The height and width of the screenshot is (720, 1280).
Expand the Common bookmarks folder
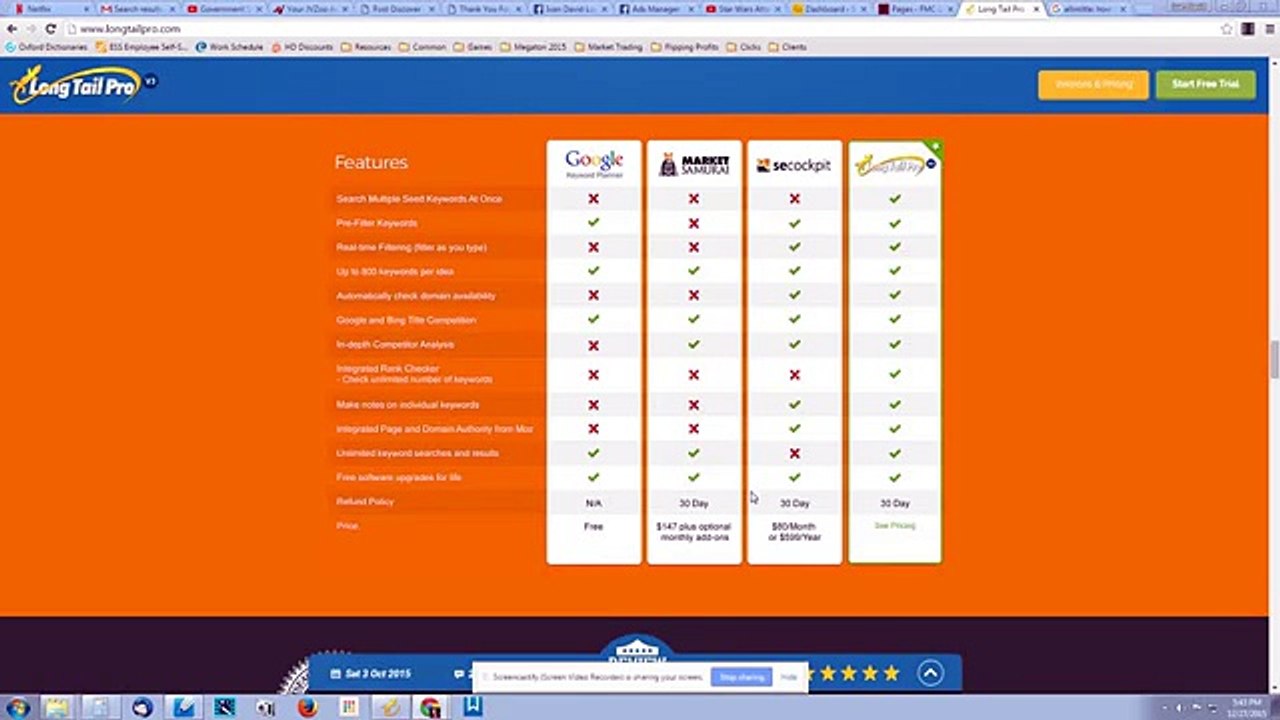[422, 47]
